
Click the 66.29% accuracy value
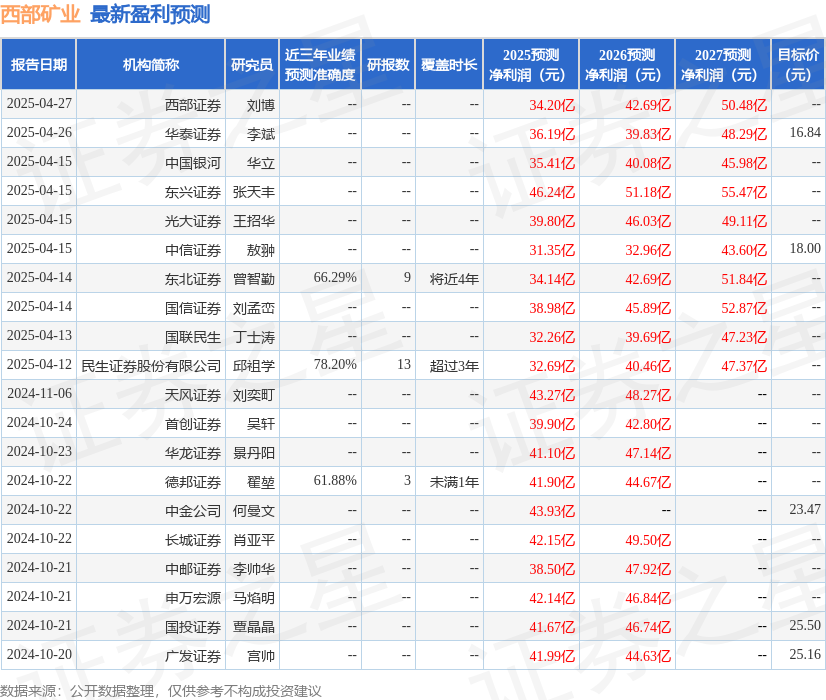(x=335, y=278)
